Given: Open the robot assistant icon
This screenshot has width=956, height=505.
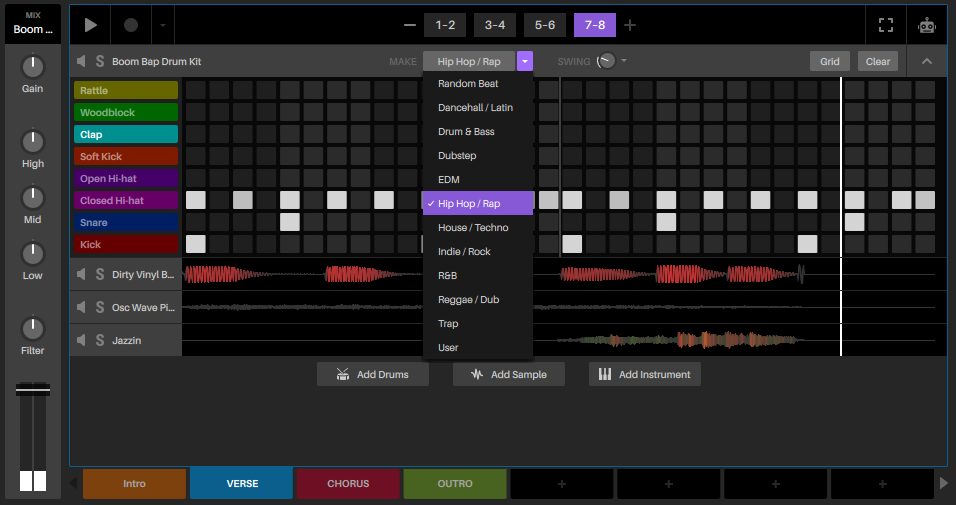Looking at the screenshot, I should click(x=926, y=25).
